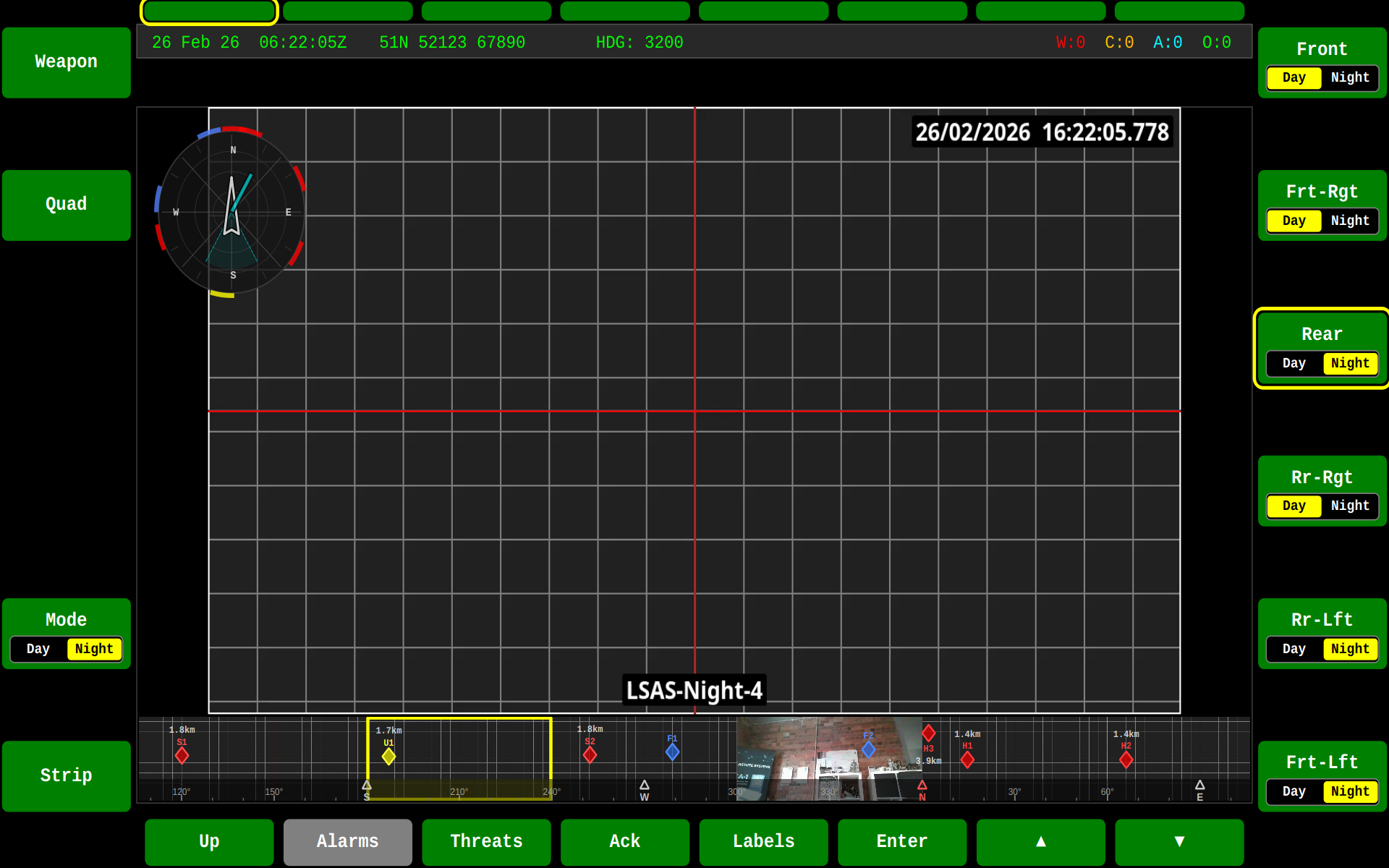The width and height of the screenshot is (1389, 868).
Task: Select the red H1 diamond marker
Action: pos(967,759)
